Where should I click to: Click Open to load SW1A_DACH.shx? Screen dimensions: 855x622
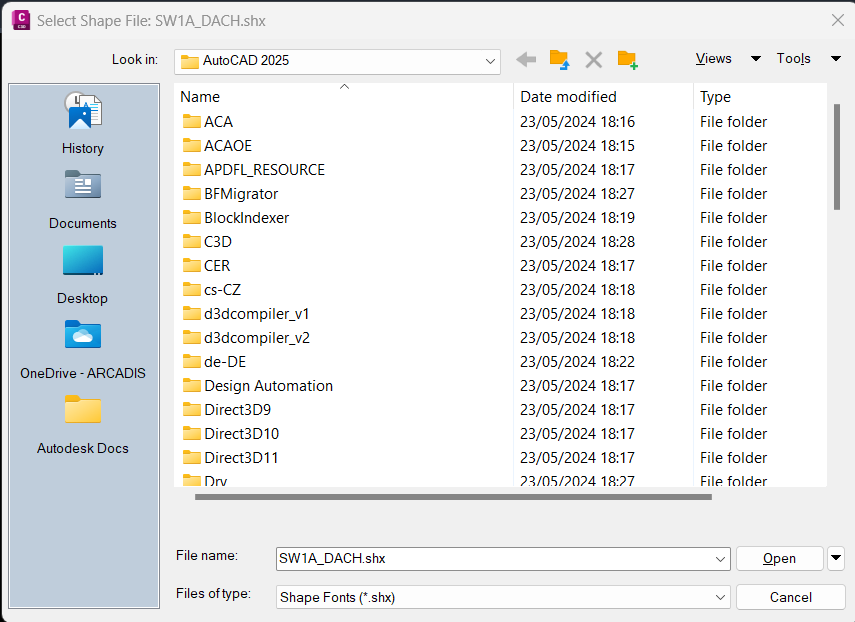click(x=779, y=558)
